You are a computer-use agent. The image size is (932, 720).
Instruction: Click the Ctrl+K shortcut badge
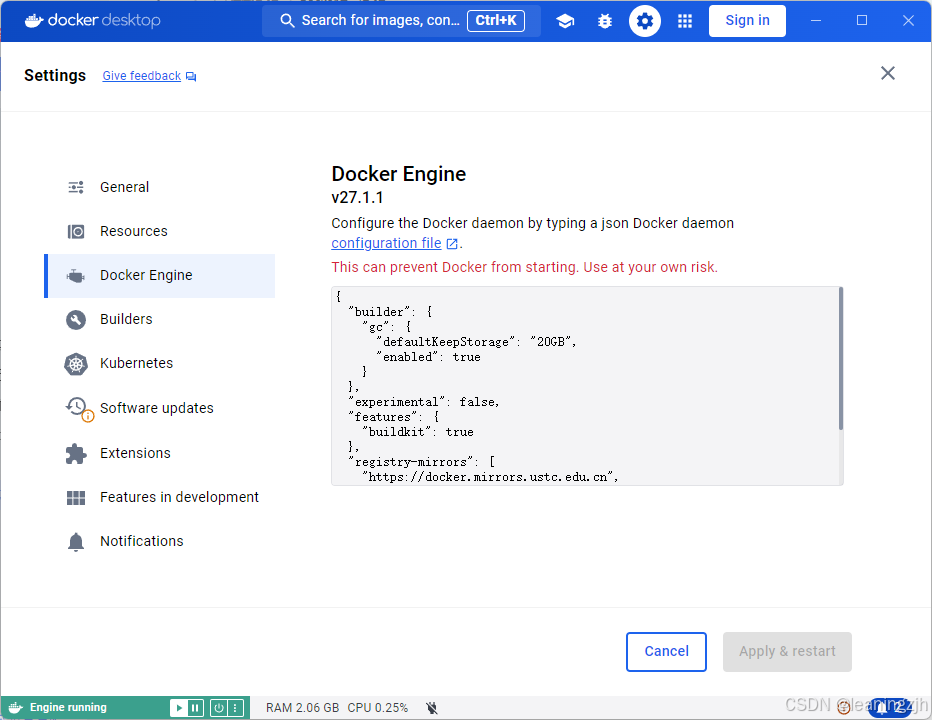point(496,21)
